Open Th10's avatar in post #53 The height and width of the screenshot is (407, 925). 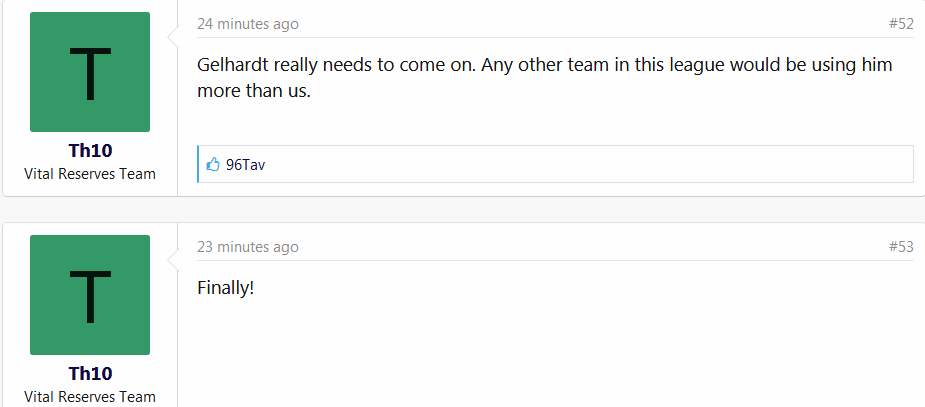(x=90, y=295)
